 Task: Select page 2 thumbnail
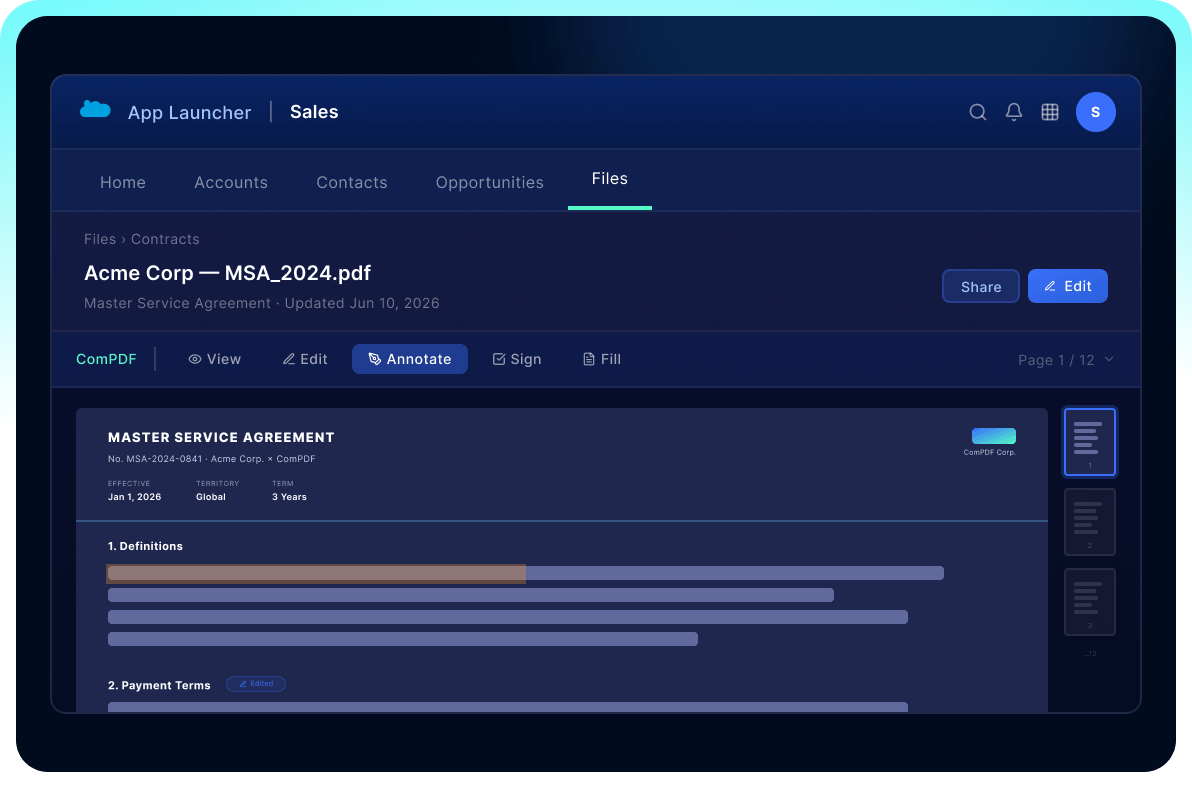click(1089, 522)
